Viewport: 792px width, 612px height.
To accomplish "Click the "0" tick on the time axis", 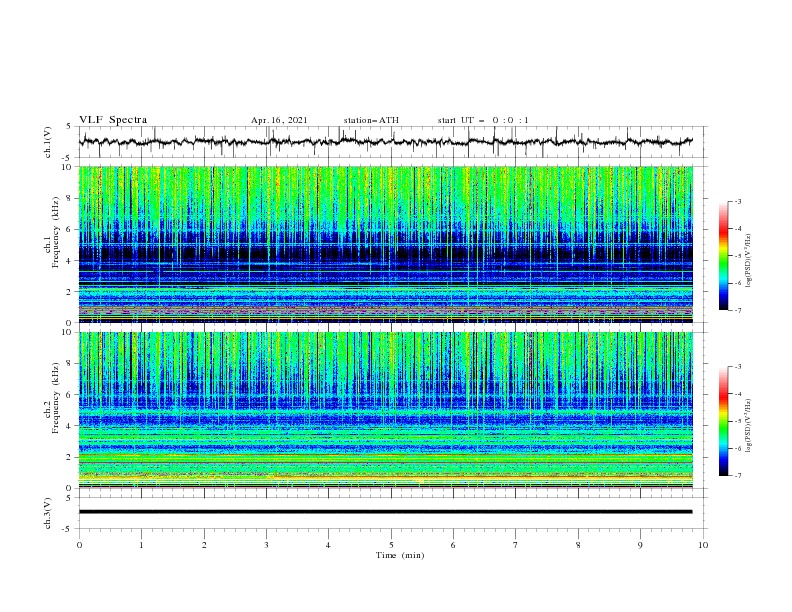I will 79,545.
